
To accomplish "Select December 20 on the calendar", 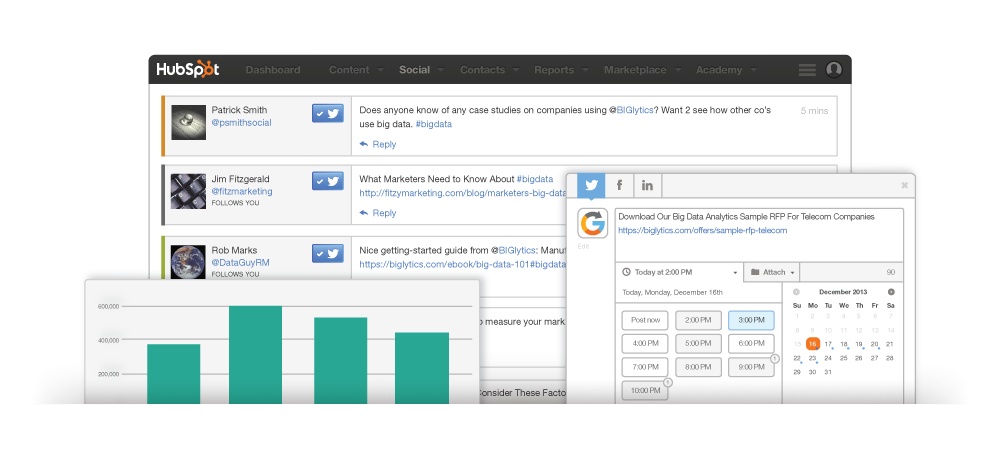I will click(875, 344).
